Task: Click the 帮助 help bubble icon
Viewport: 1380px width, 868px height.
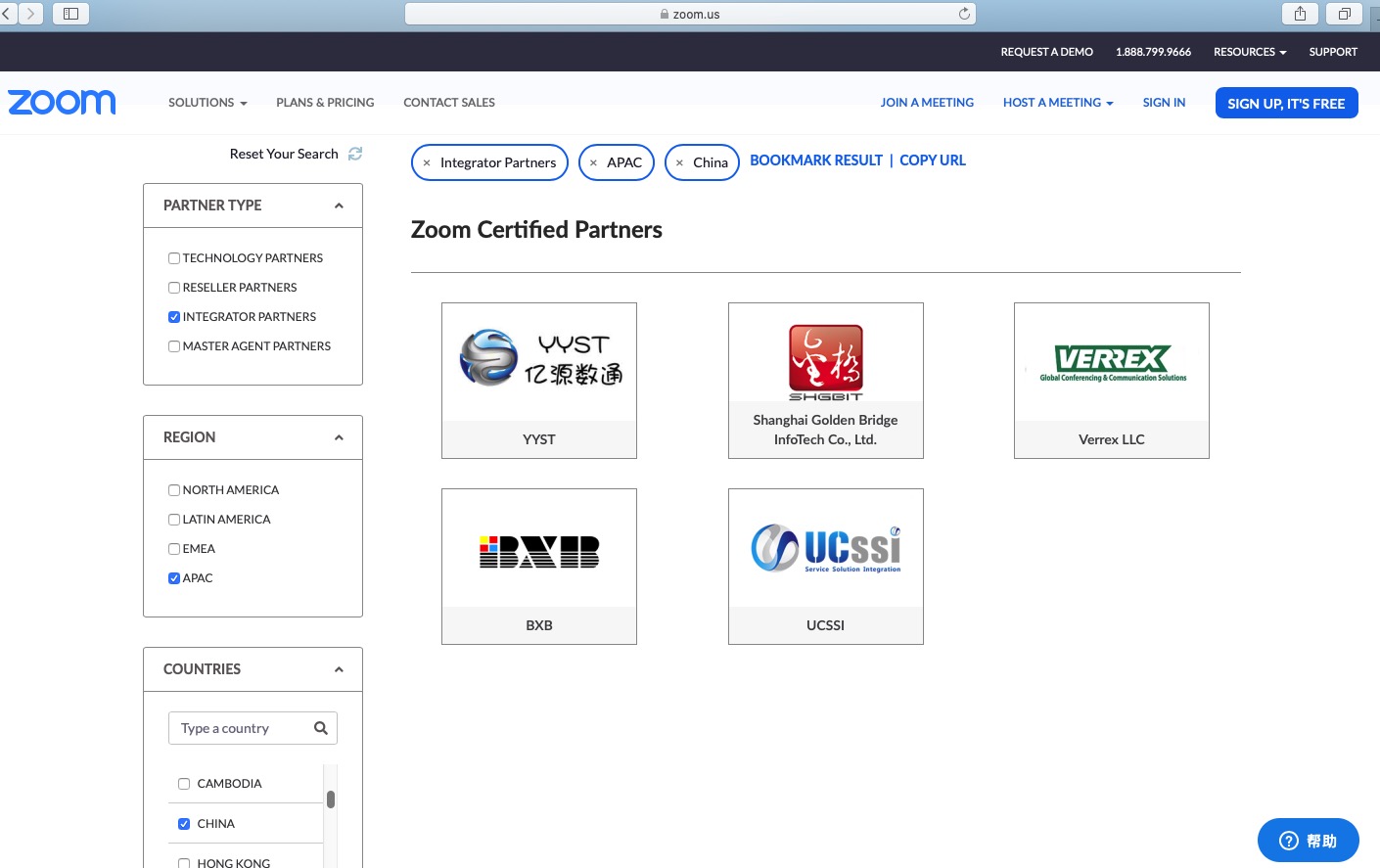Action: [x=1289, y=840]
